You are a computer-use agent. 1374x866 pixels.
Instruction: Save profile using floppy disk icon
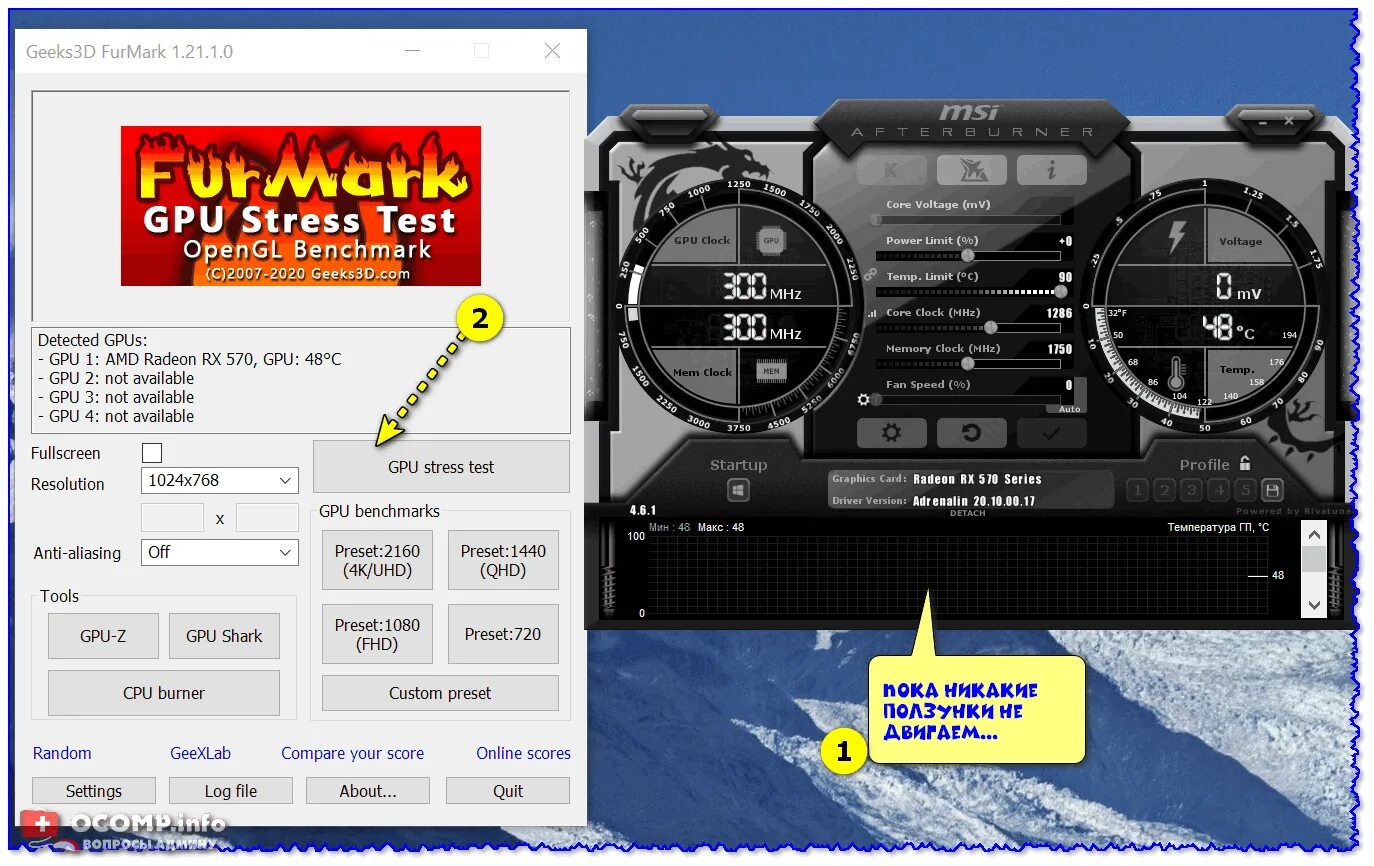[1272, 490]
